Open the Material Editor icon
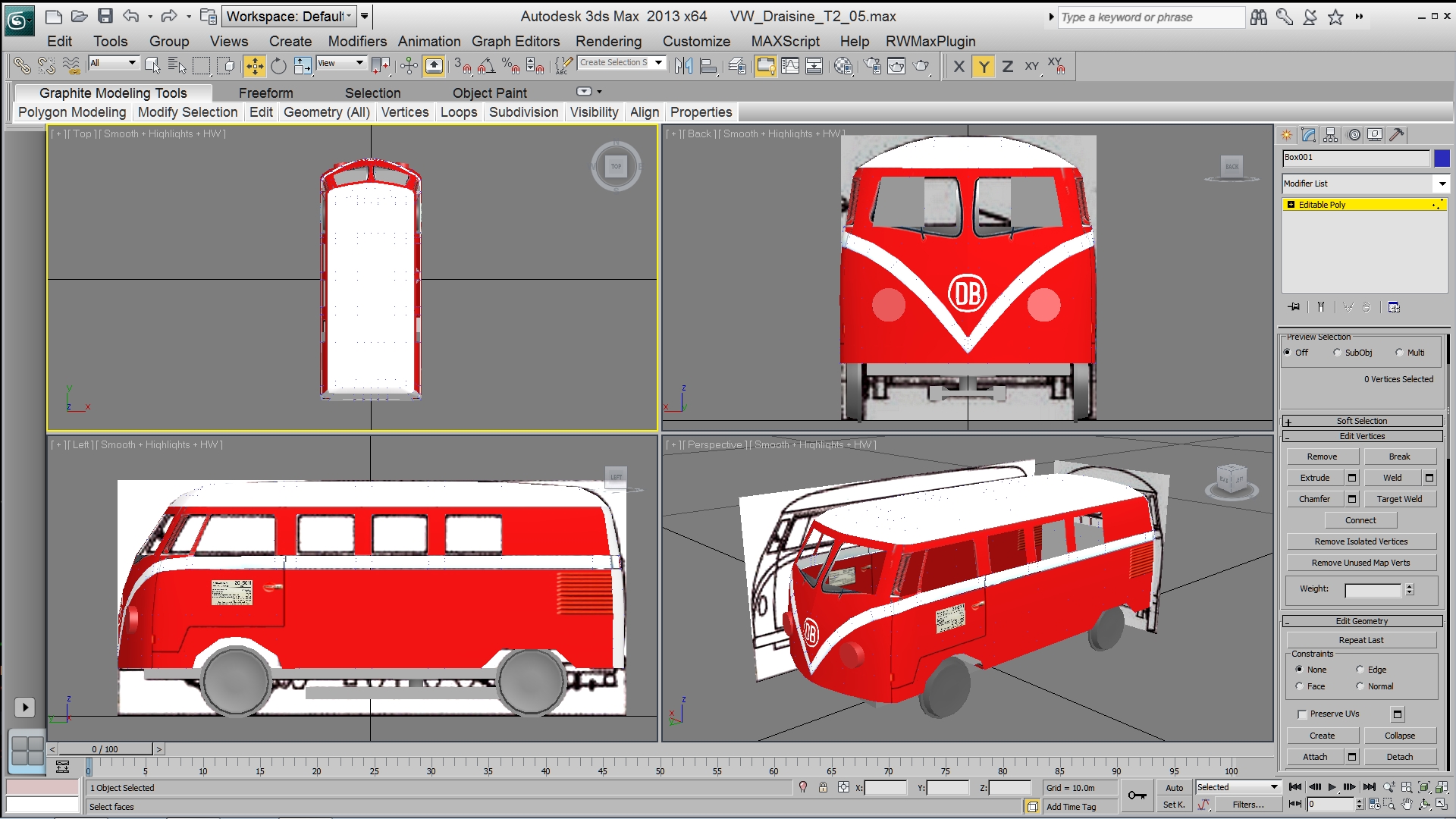This screenshot has width=1456, height=819. [843, 67]
